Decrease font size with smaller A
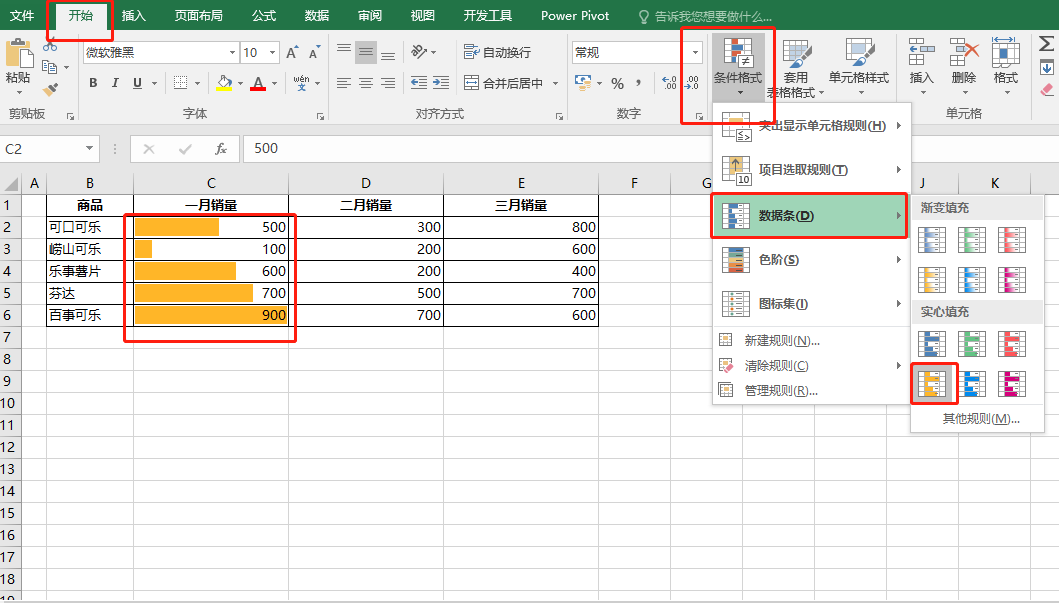Viewport: 1059px width, 603px height. pyautogui.click(x=314, y=53)
